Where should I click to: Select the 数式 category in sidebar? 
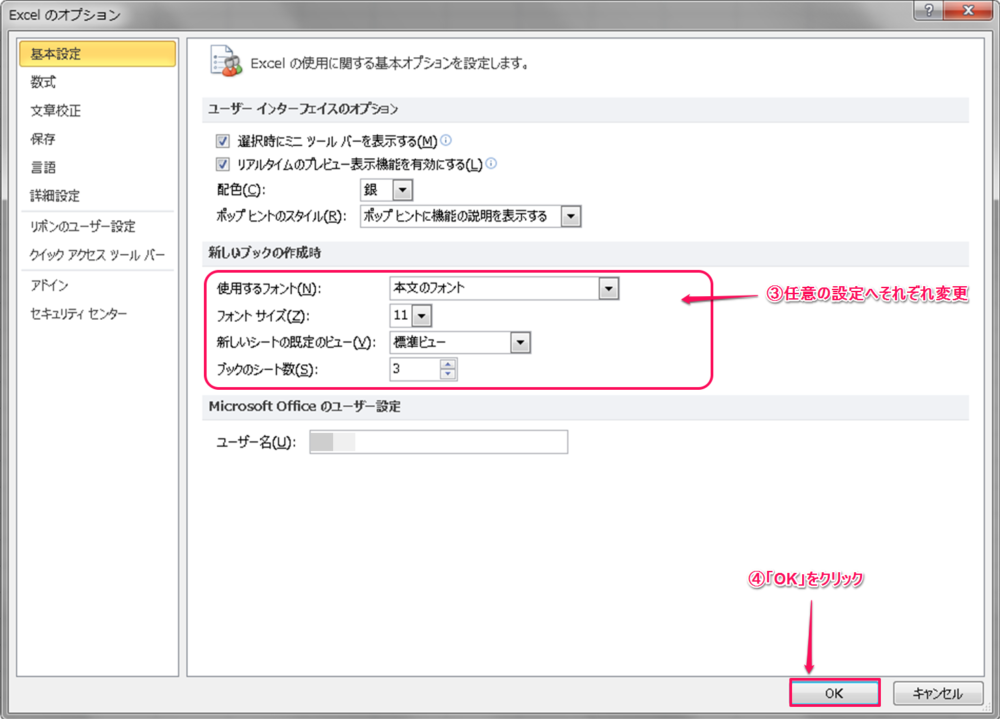click(43, 82)
